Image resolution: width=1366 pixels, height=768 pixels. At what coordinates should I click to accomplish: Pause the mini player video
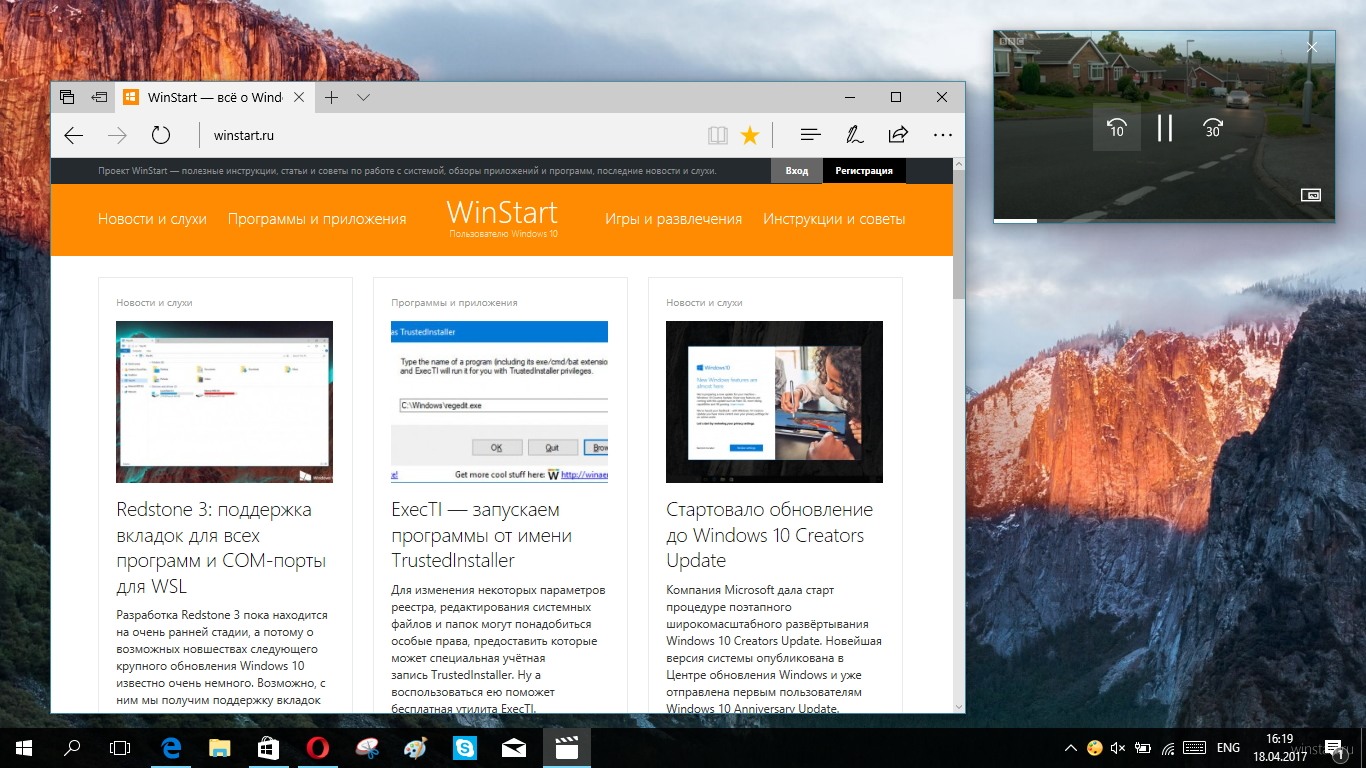point(1164,128)
